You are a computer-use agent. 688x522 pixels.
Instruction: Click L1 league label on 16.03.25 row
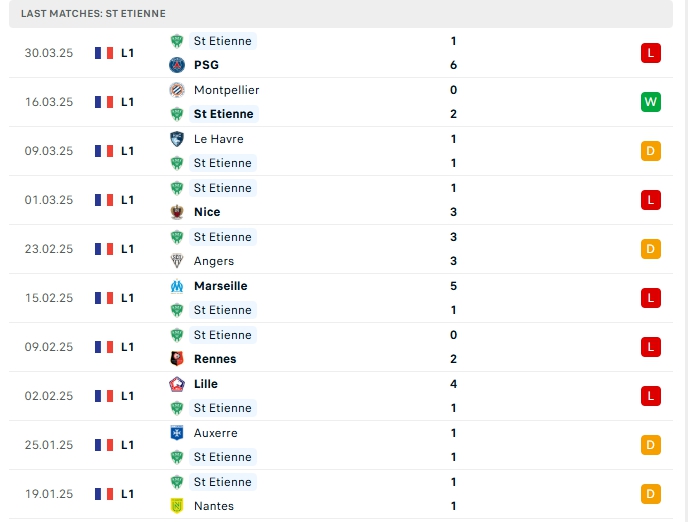coord(127,102)
